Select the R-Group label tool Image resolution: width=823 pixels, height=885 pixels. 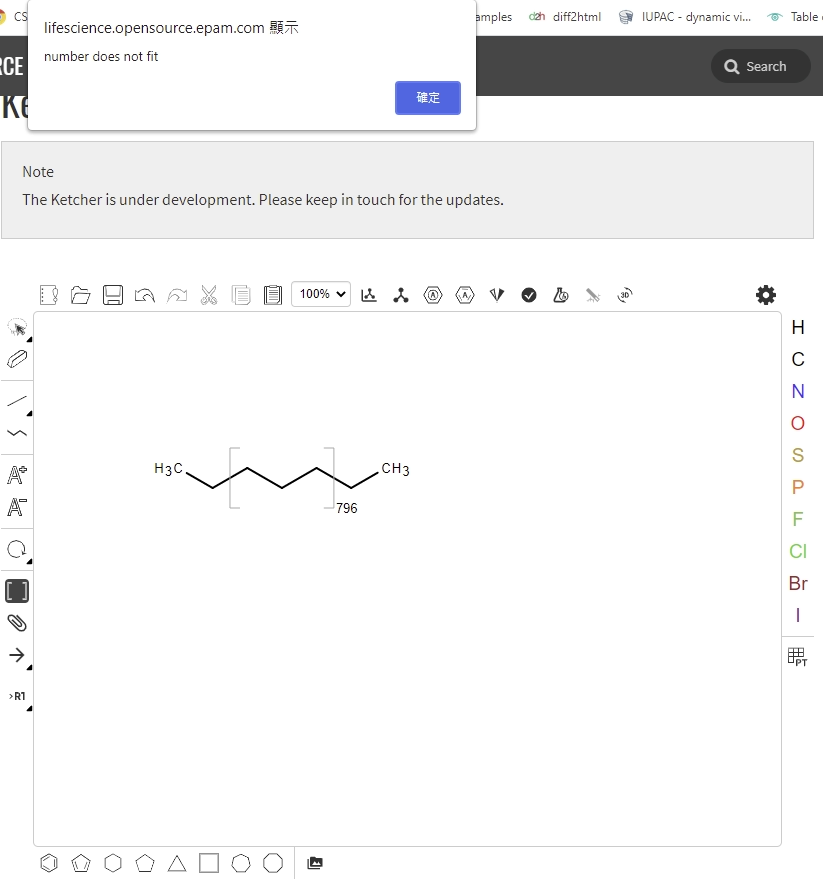[17, 696]
